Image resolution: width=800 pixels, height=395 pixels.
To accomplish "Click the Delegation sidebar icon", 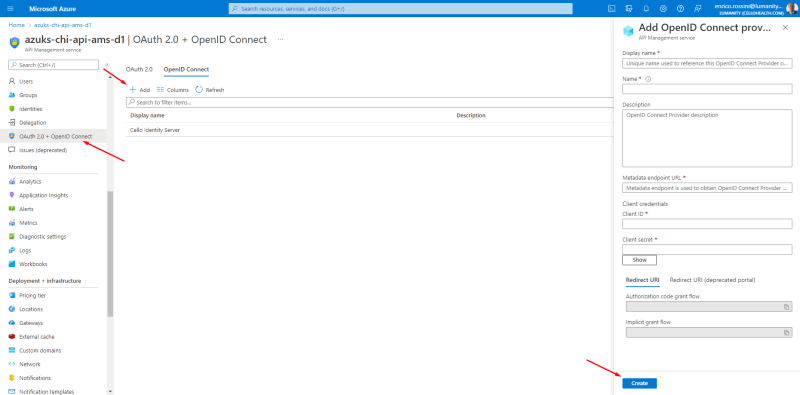I will tap(12, 122).
